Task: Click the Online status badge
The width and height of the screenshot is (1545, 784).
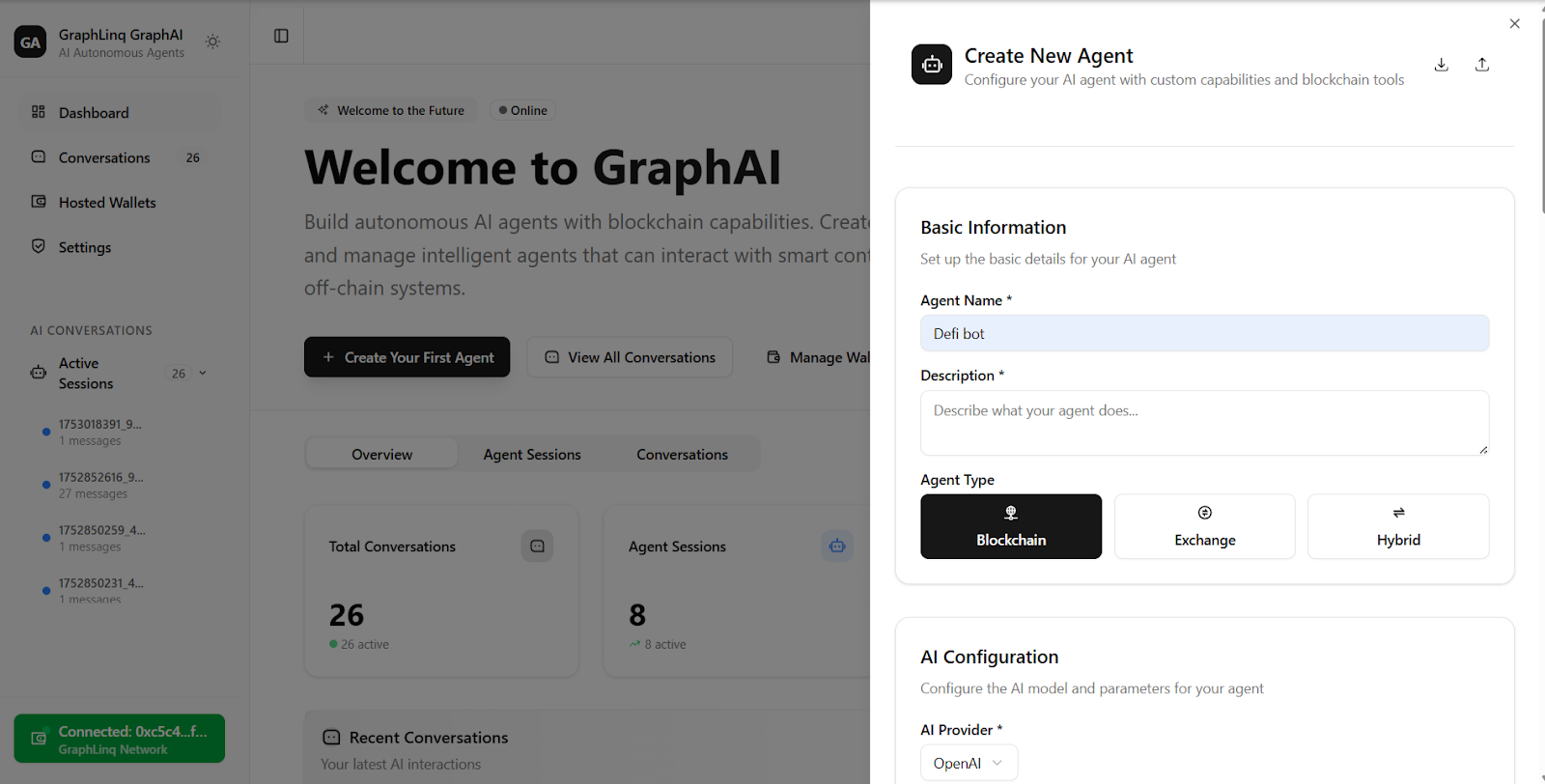Action: click(522, 110)
